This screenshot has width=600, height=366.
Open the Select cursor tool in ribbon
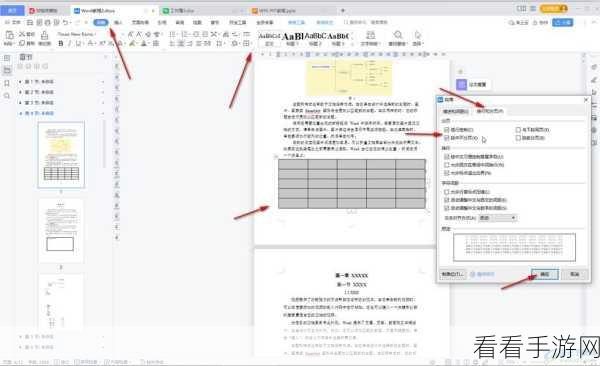[418, 35]
